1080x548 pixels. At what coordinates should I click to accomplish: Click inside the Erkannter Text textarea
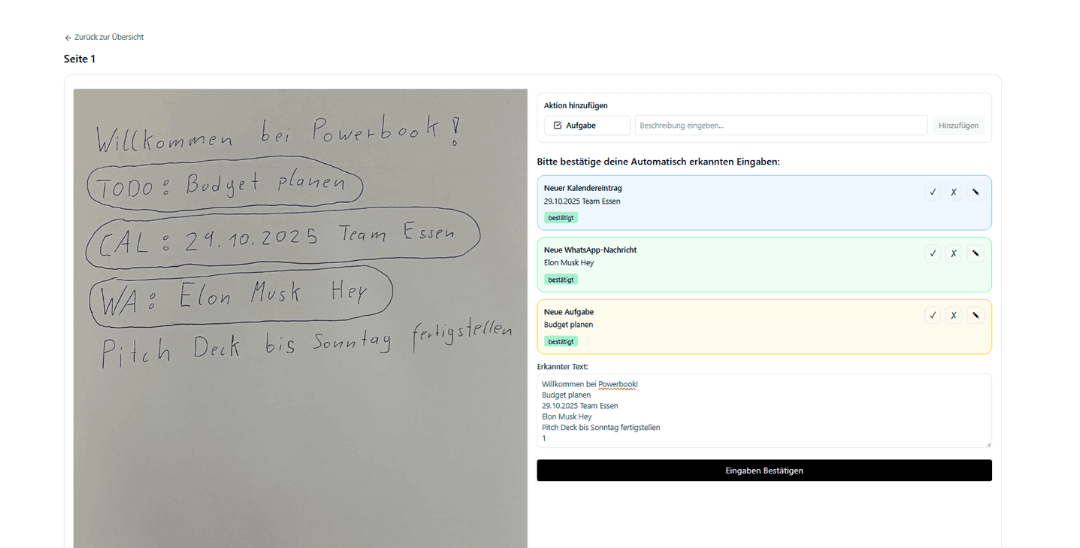tap(764, 411)
